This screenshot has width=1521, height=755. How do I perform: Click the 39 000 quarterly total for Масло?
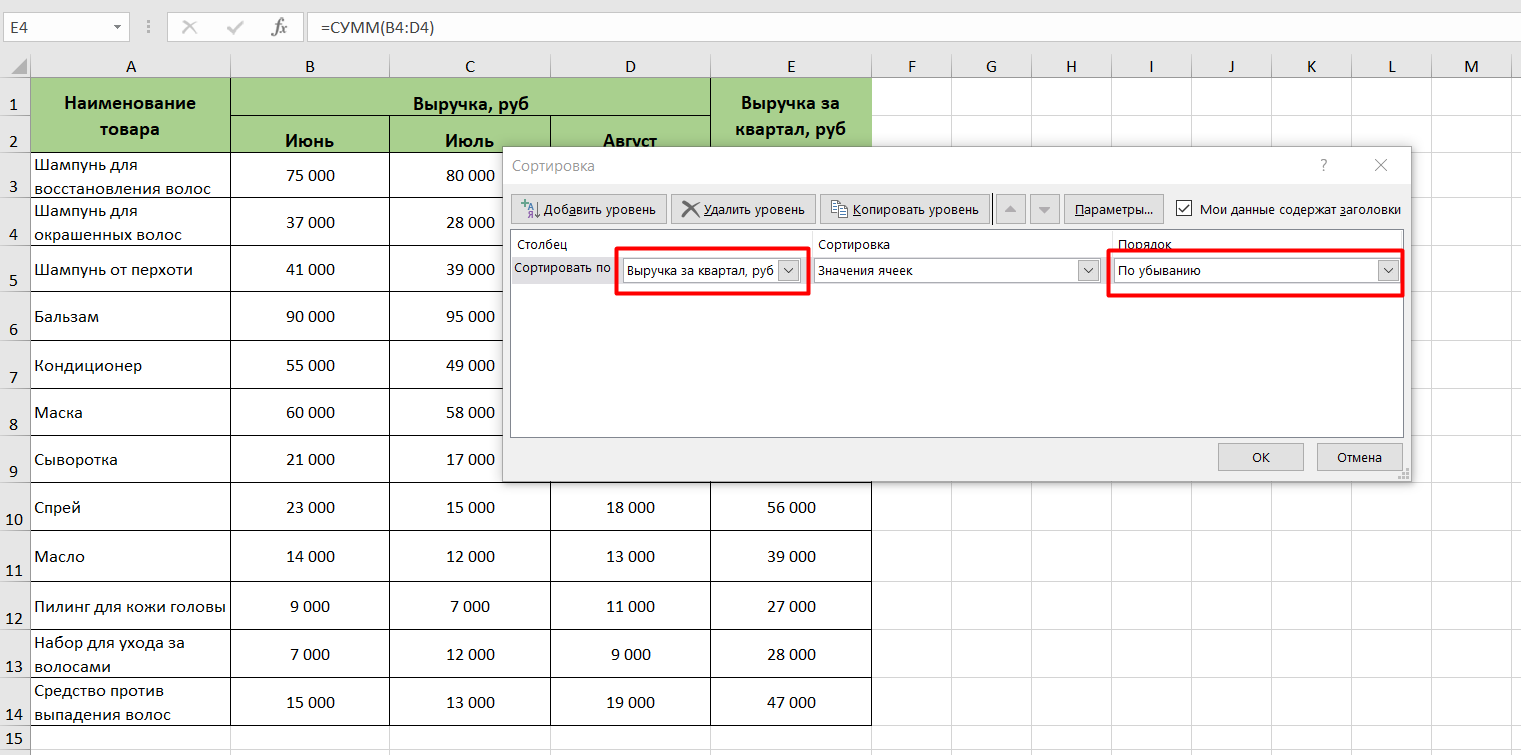pos(791,556)
